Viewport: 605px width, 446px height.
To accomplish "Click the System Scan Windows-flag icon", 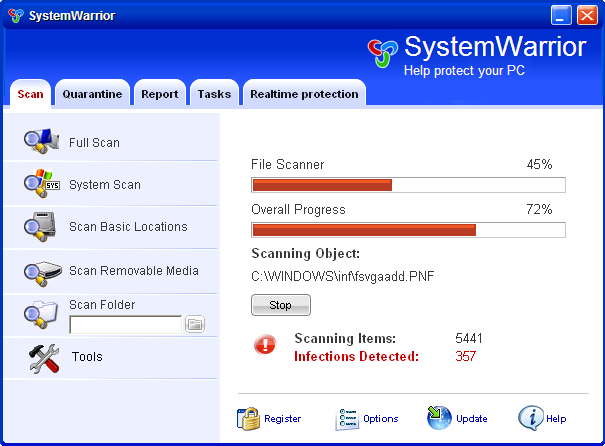I will tap(42, 183).
